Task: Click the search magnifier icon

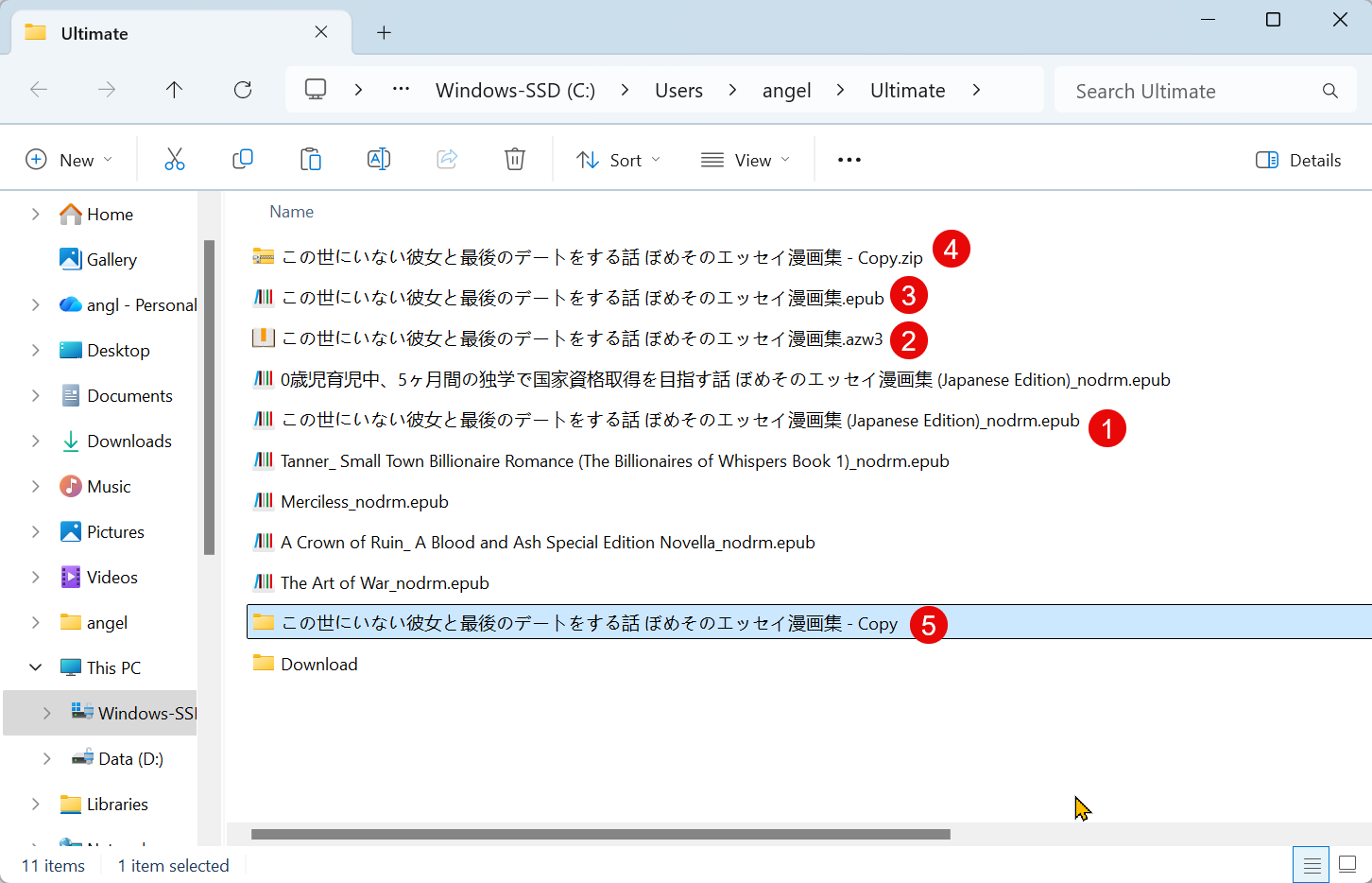Action: tap(1330, 91)
